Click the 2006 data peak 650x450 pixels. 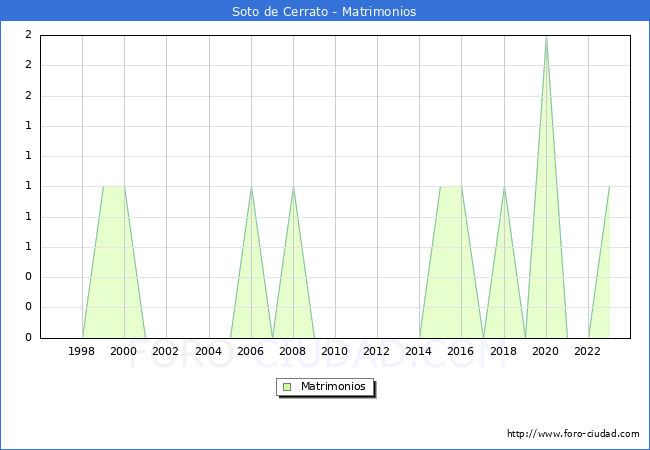(x=251, y=187)
